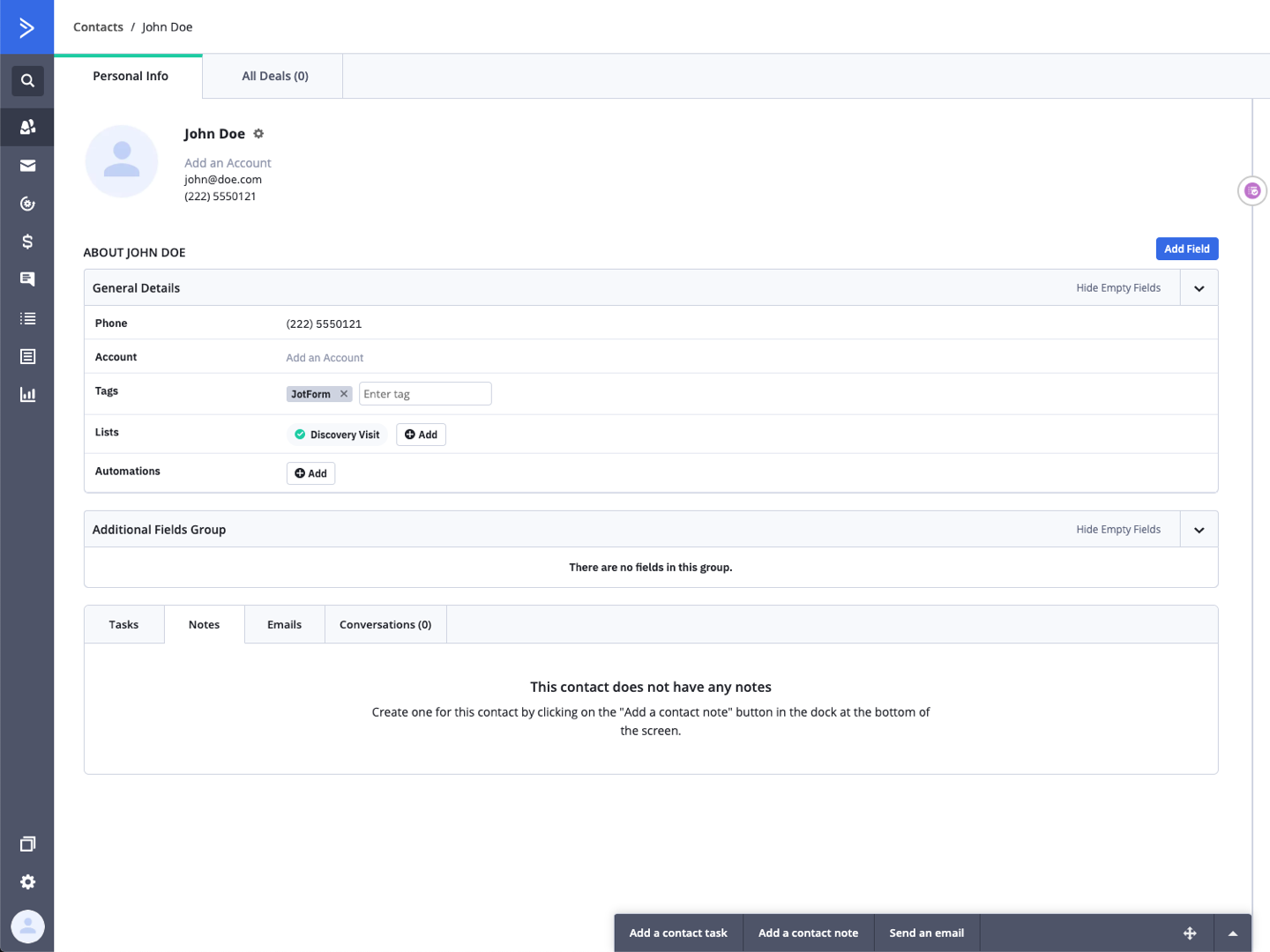Click the contact avatar placeholder
The width and height of the screenshot is (1270, 952).
[x=122, y=161]
